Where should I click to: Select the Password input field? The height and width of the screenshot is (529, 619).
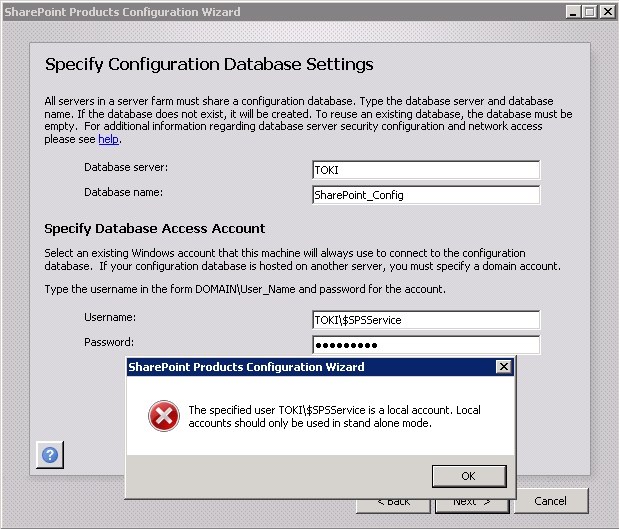[x=425, y=345]
